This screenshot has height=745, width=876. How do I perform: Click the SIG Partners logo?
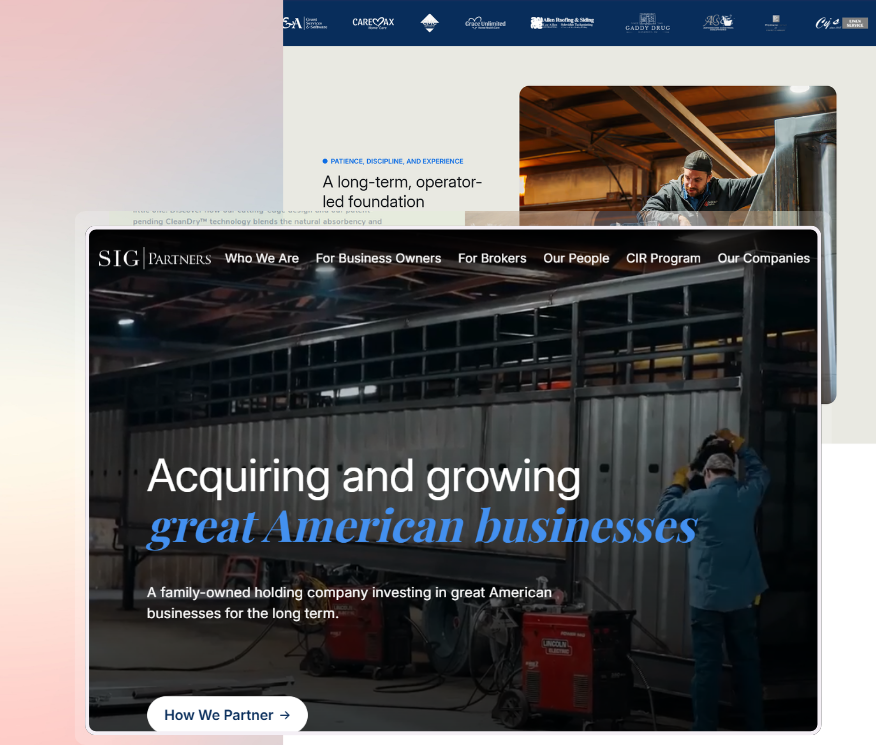tap(155, 258)
